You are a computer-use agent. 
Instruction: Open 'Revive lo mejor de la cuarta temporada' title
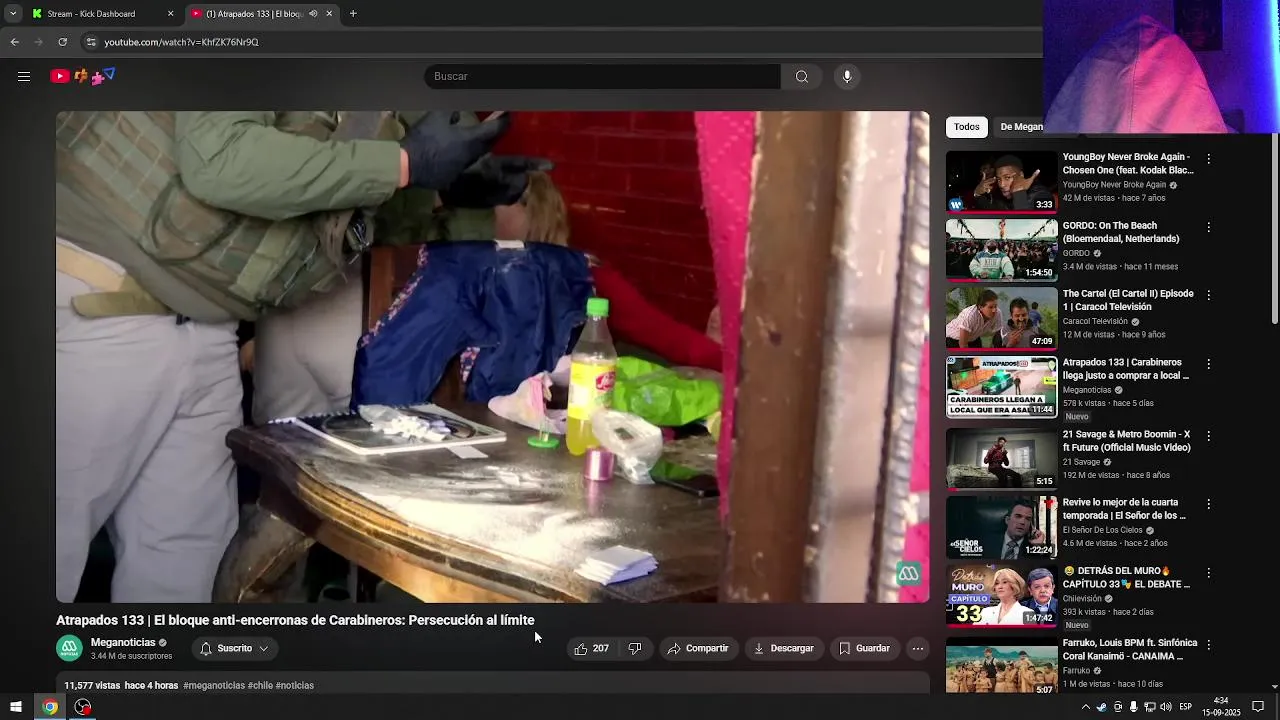pos(1124,509)
